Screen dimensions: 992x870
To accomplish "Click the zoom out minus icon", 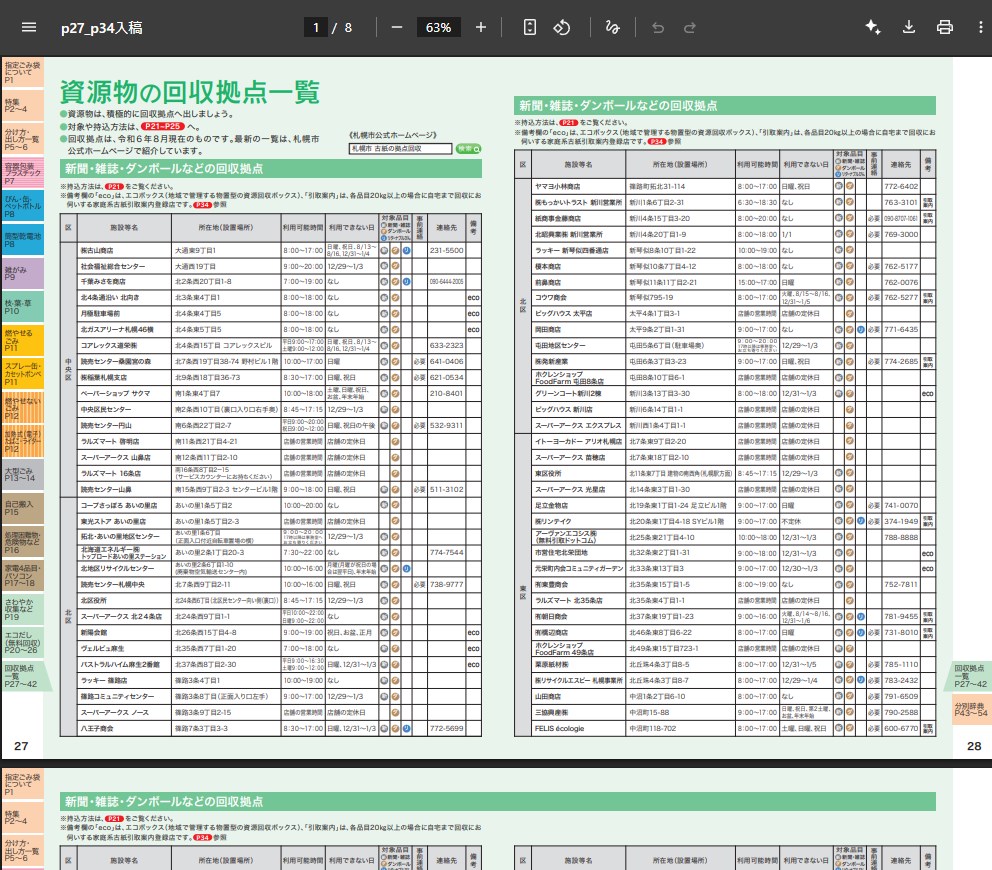I will [x=397, y=27].
